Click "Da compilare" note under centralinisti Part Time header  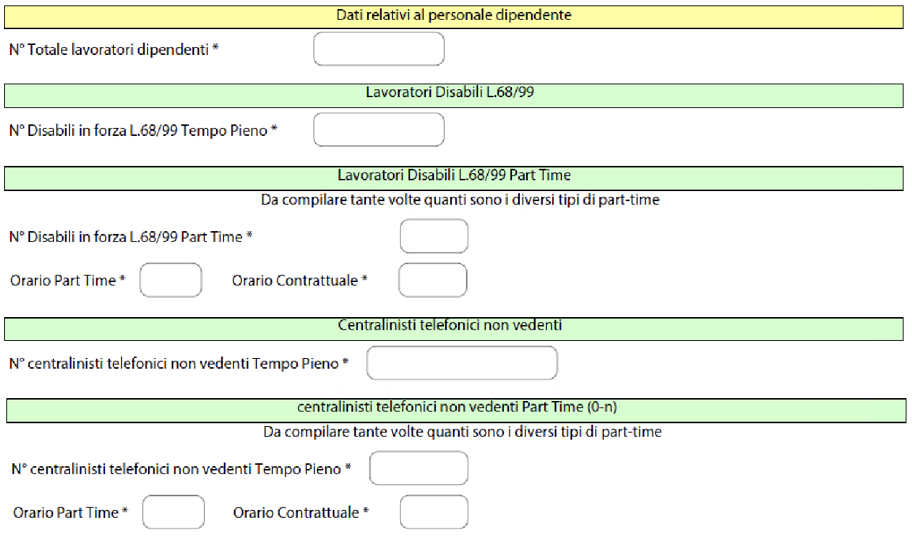[461, 432]
